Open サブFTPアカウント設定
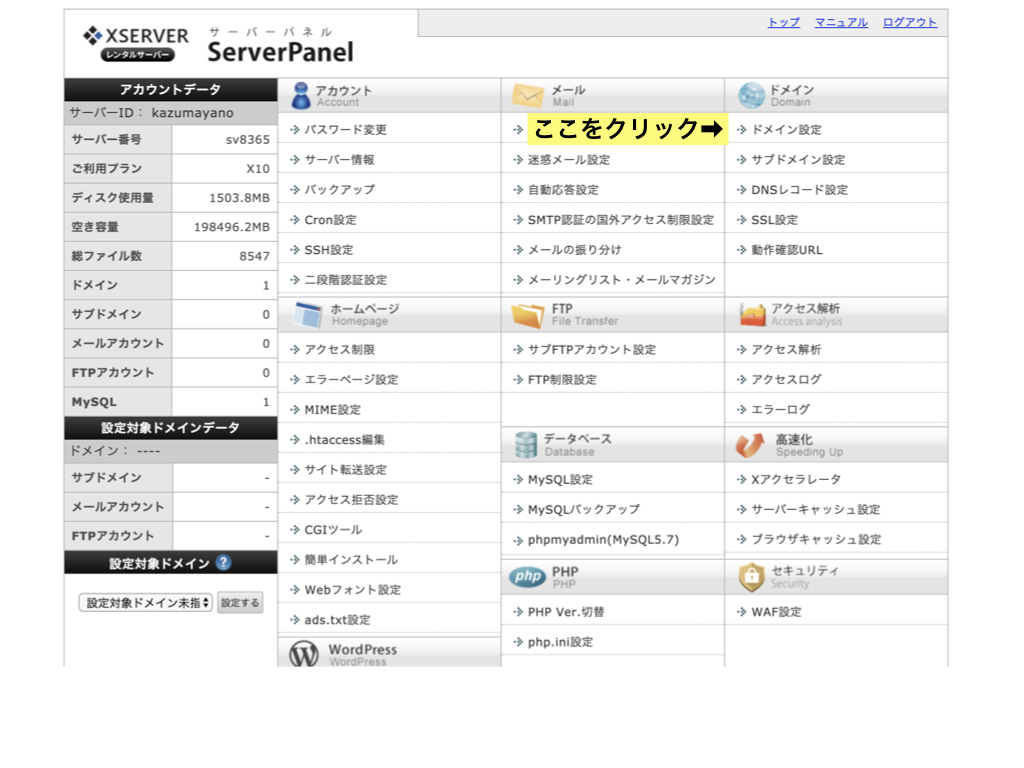1024x768 pixels. [x=592, y=350]
